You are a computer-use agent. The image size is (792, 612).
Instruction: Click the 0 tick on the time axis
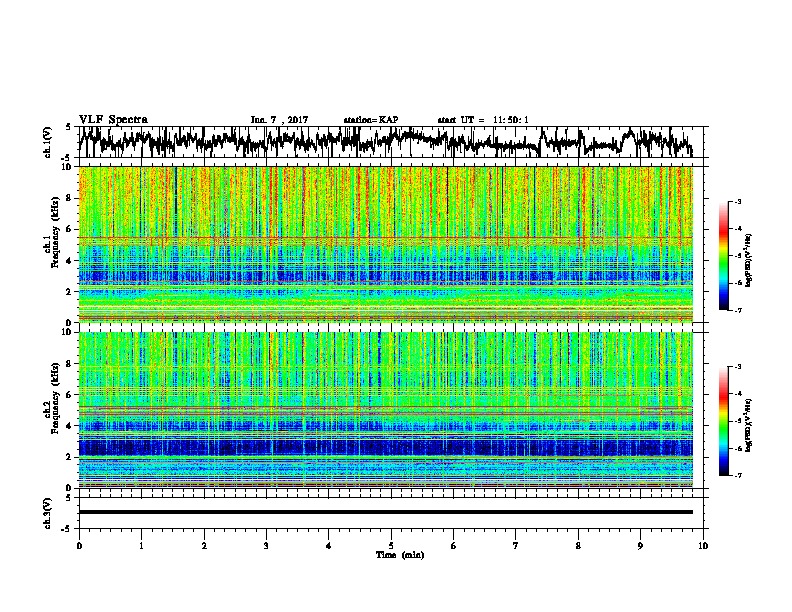coord(79,545)
